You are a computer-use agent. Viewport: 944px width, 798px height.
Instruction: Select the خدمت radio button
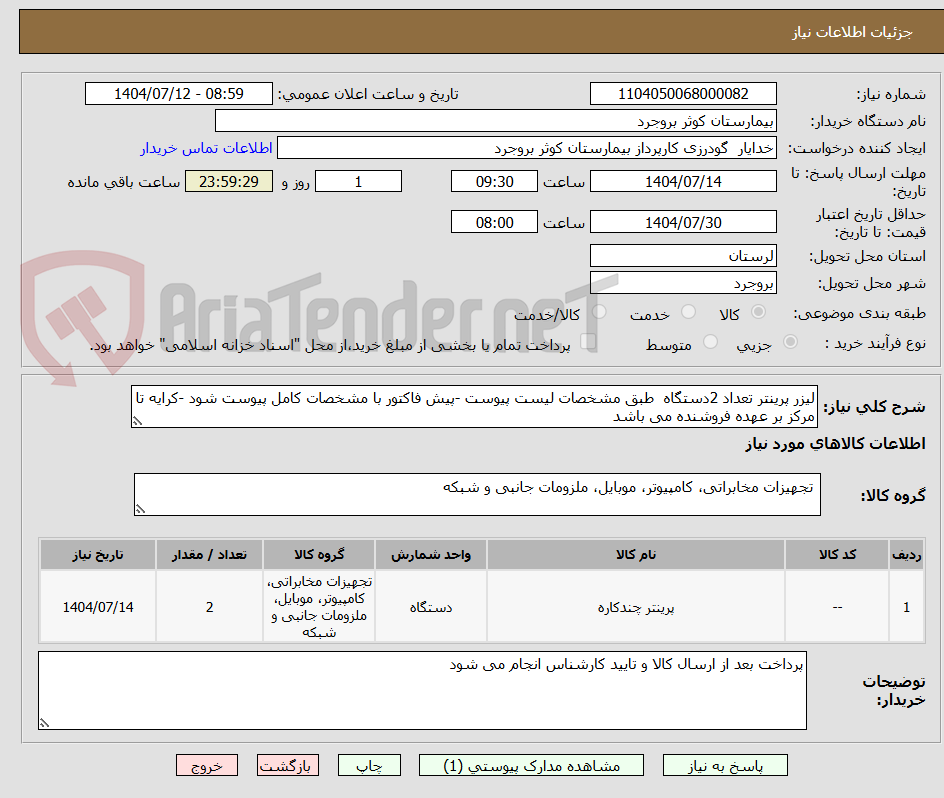[x=688, y=311]
